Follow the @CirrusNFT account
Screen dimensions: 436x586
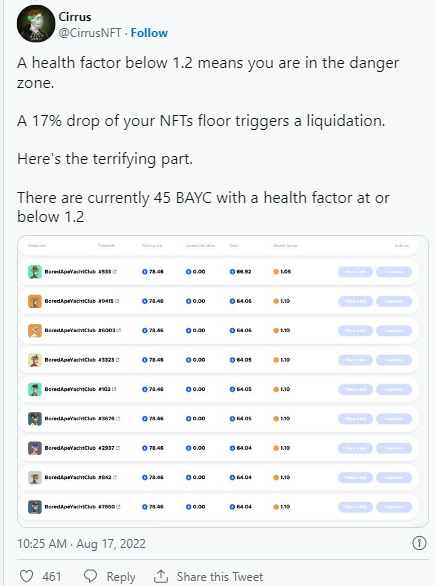[x=149, y=33]
